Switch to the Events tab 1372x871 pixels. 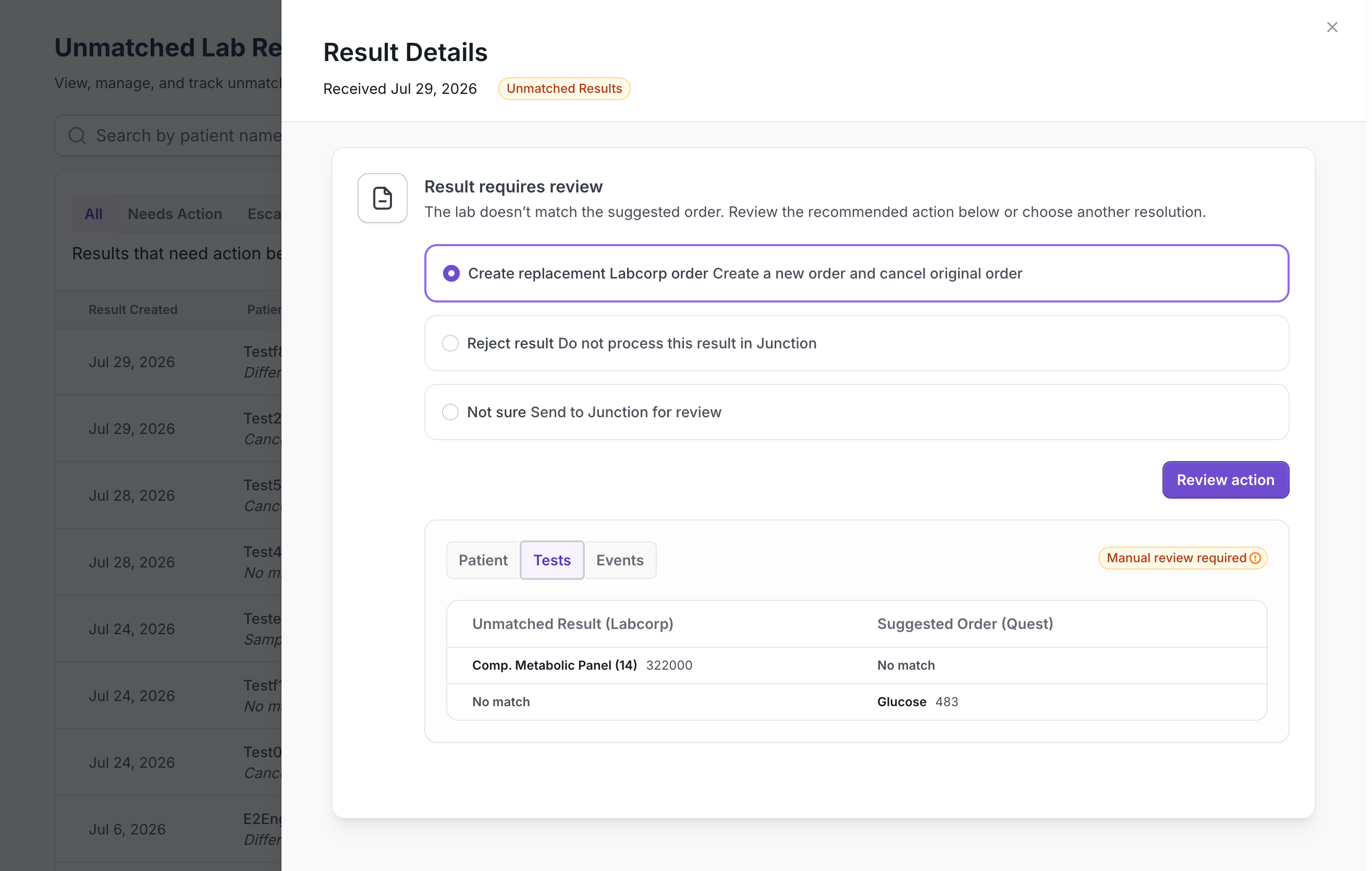tap(619, 560)
